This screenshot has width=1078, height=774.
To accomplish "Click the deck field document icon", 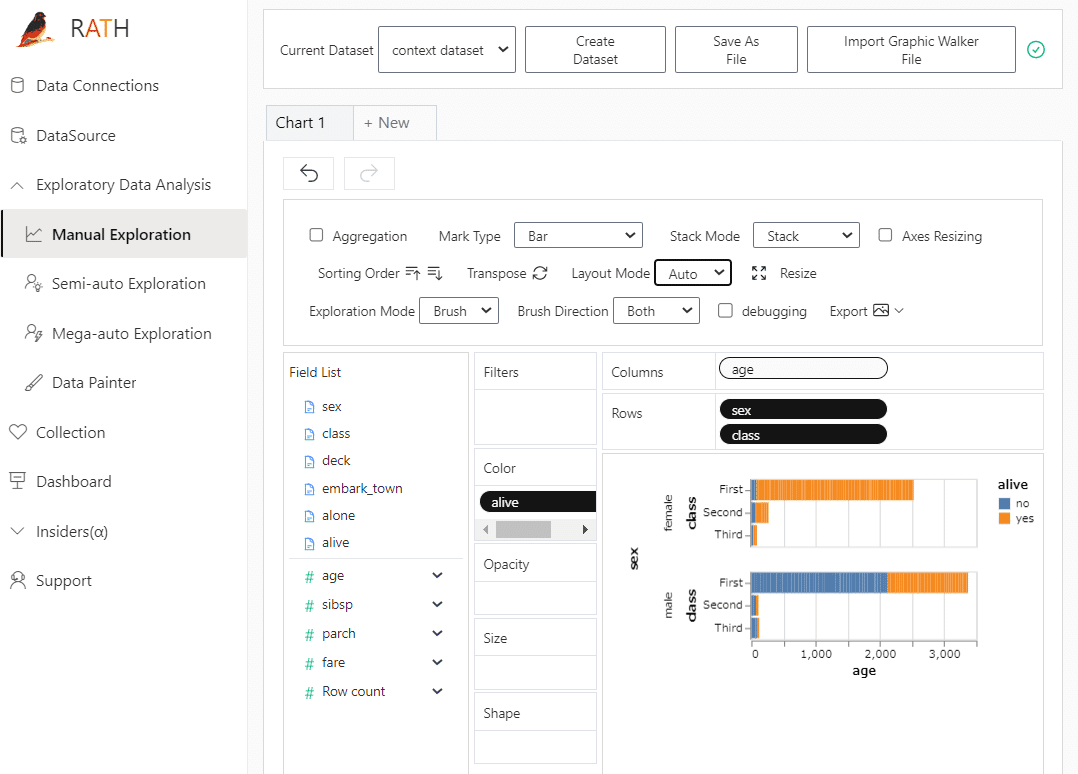I will (309, 461).
